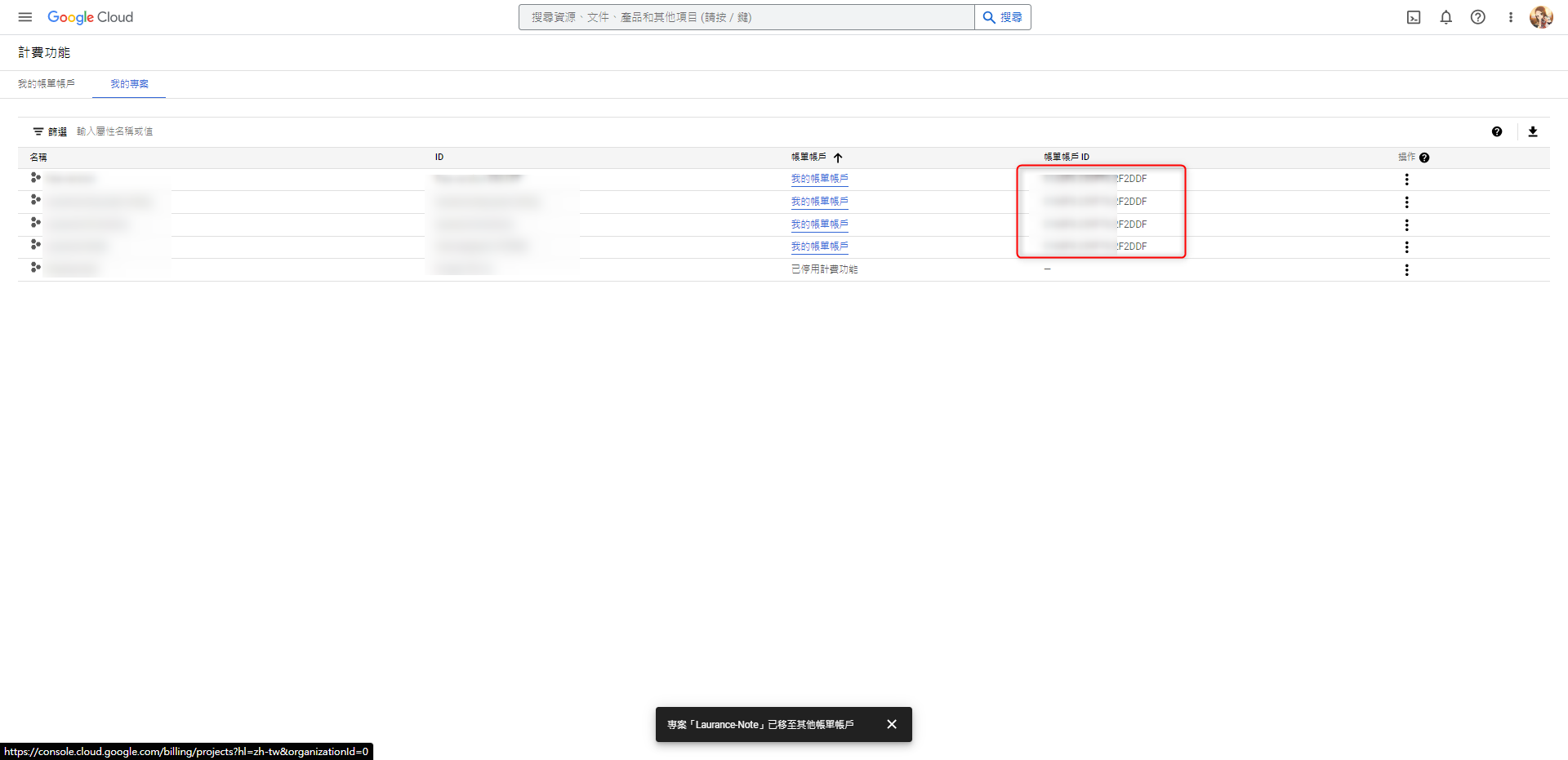1568x760 pixels.
Task: Dismiss the Laurance-Note notification toast
Action: click(x=892, y=724)
